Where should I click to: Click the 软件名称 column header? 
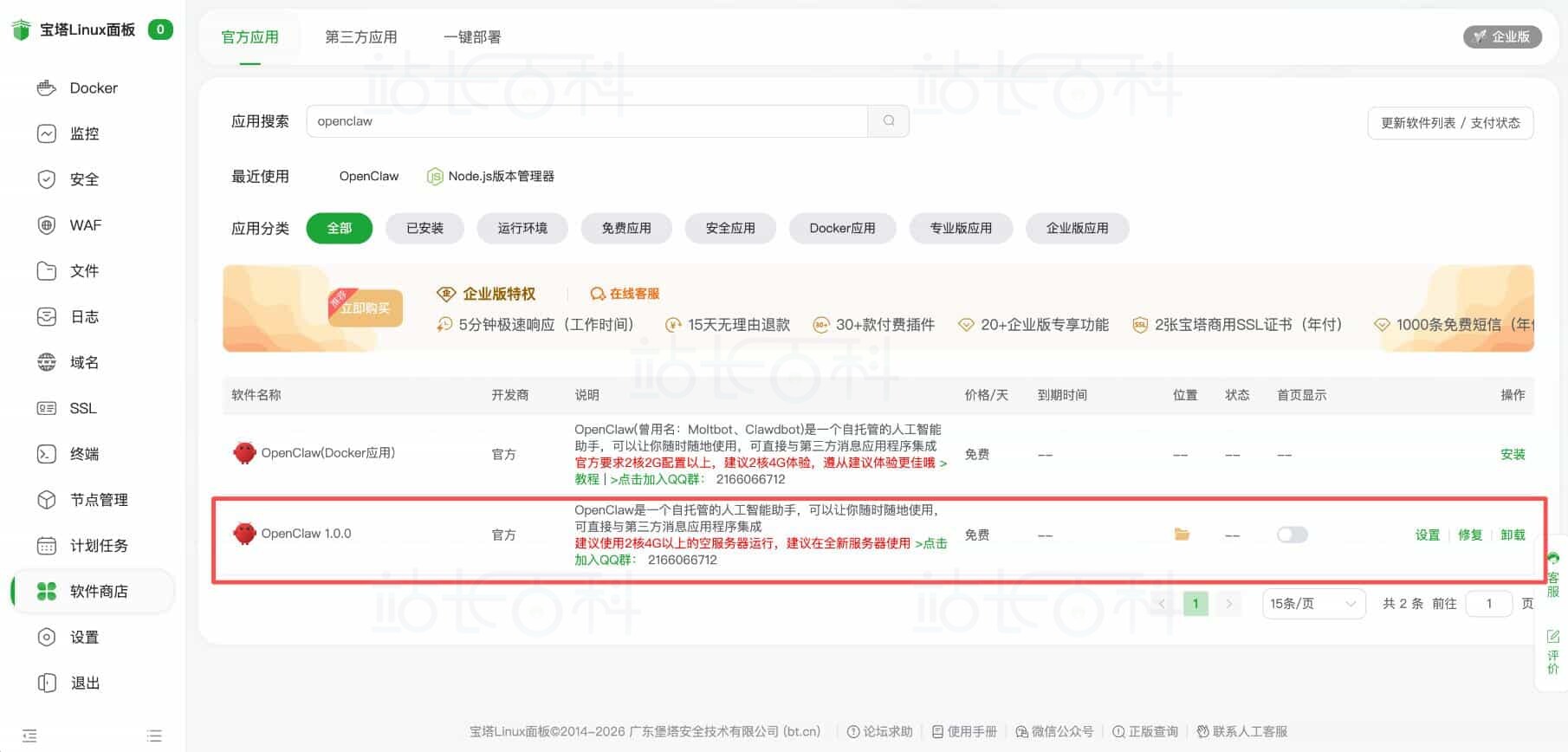coord(256,395)
